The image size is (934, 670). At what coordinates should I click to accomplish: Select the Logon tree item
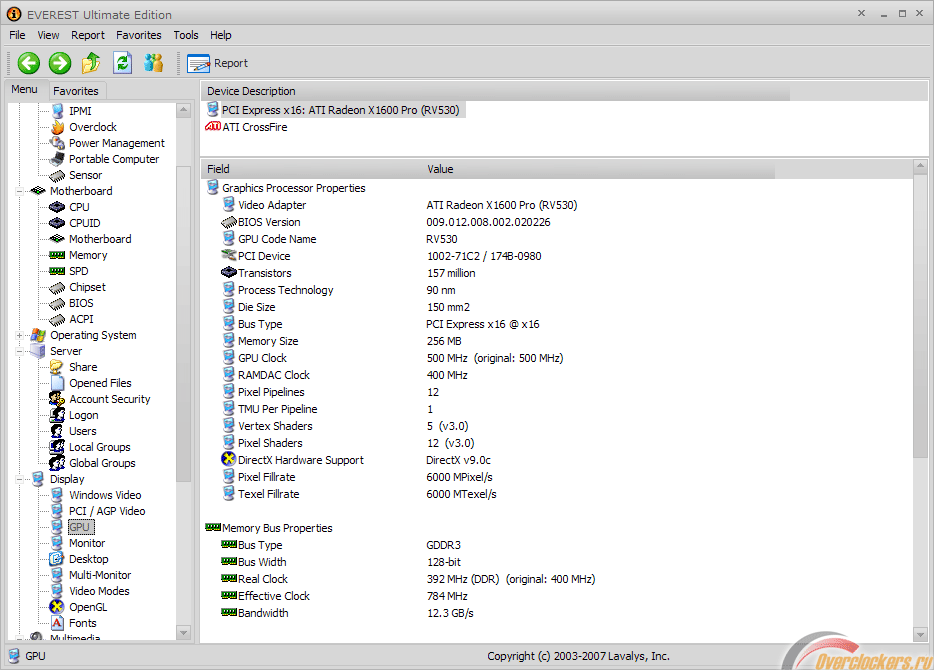pos(83,416)
